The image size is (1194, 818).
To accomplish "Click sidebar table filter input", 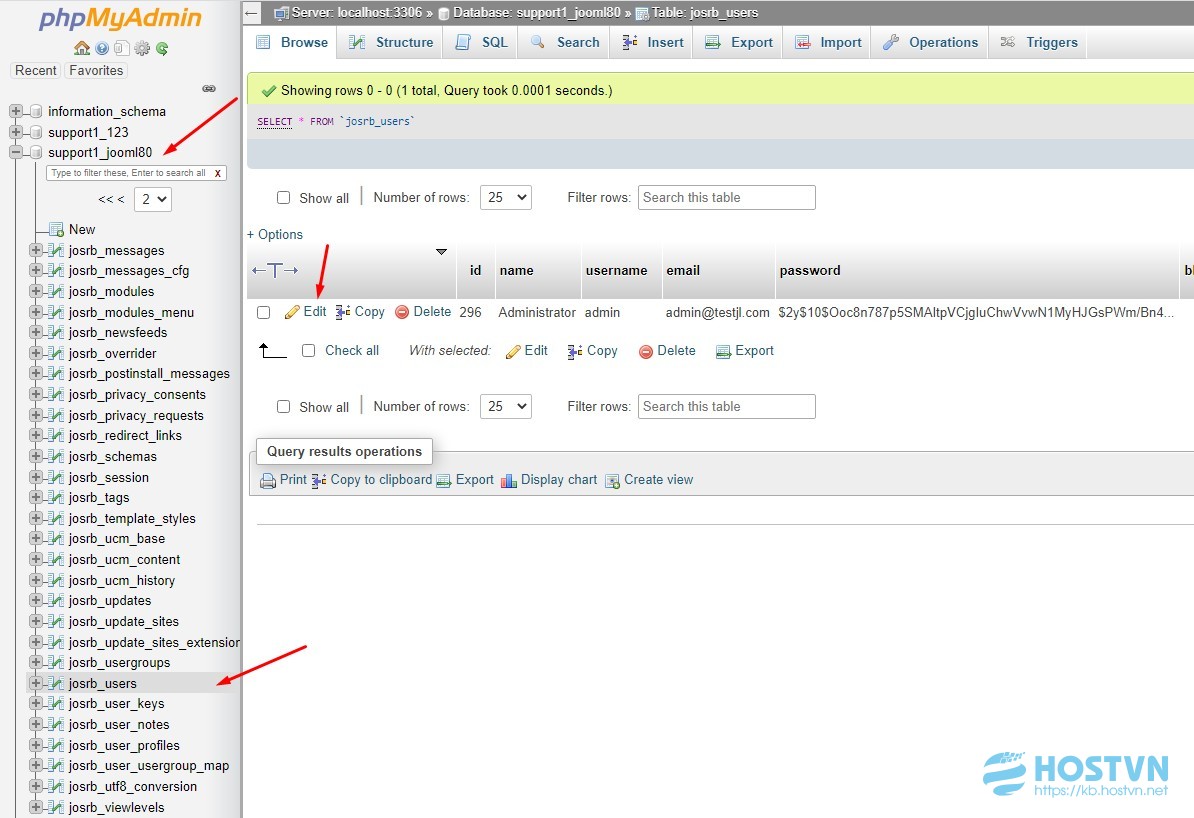I will point(136,173).
